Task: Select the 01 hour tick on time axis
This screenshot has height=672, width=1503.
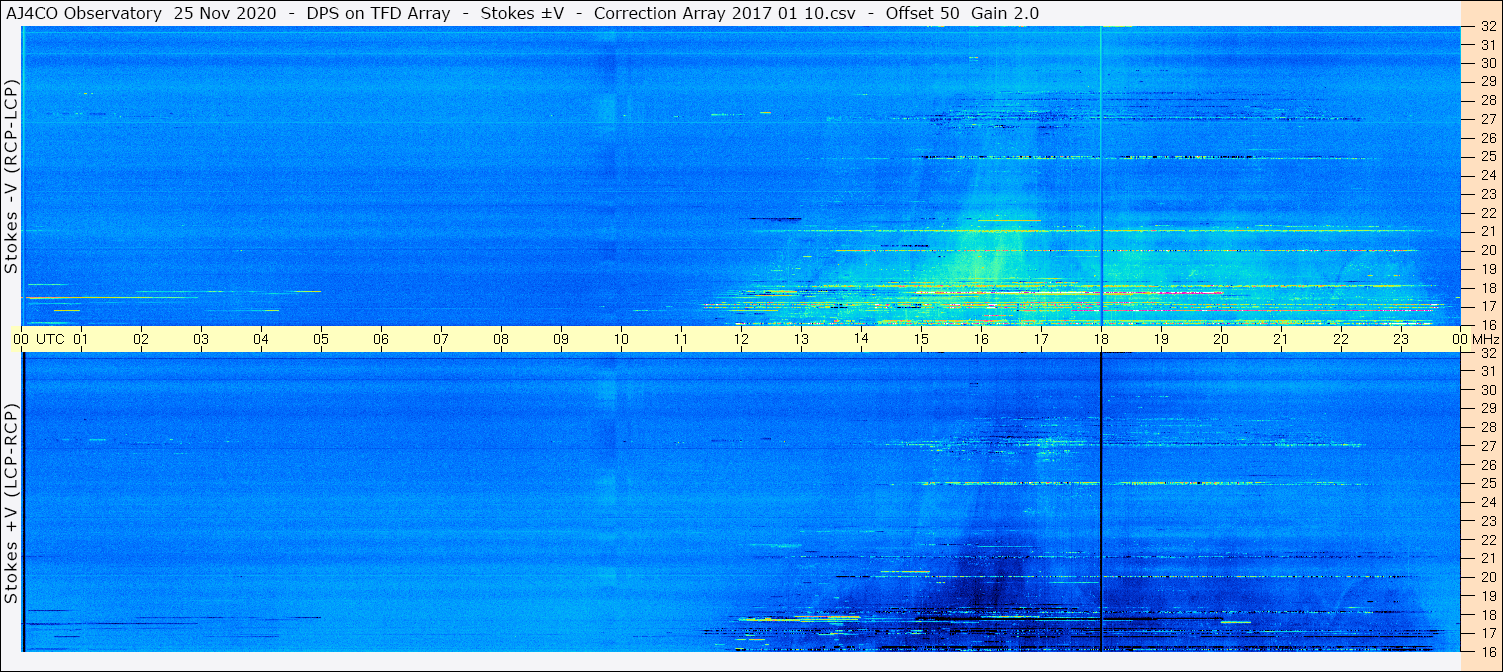Action: (x=81, y=339)
